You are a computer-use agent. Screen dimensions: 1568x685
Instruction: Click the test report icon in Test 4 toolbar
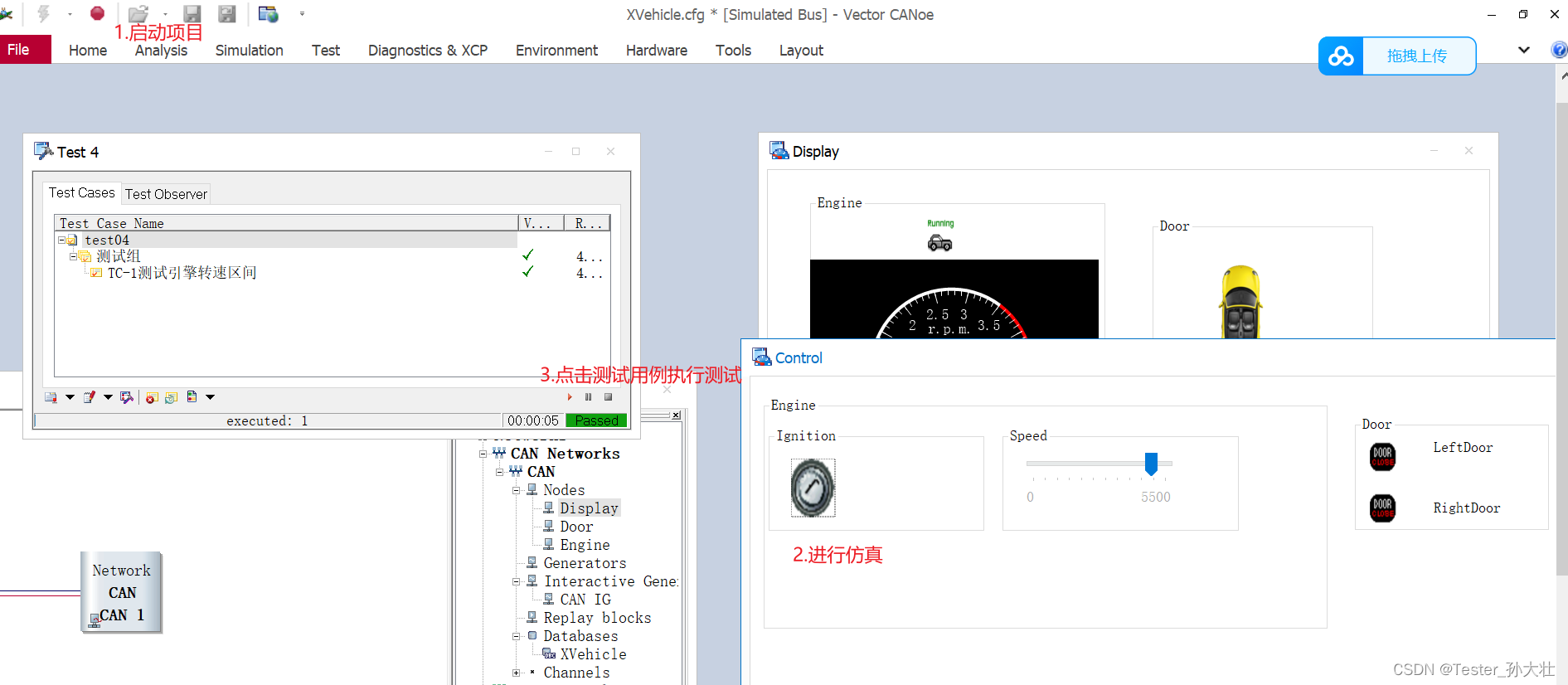[x=51, y=397]
